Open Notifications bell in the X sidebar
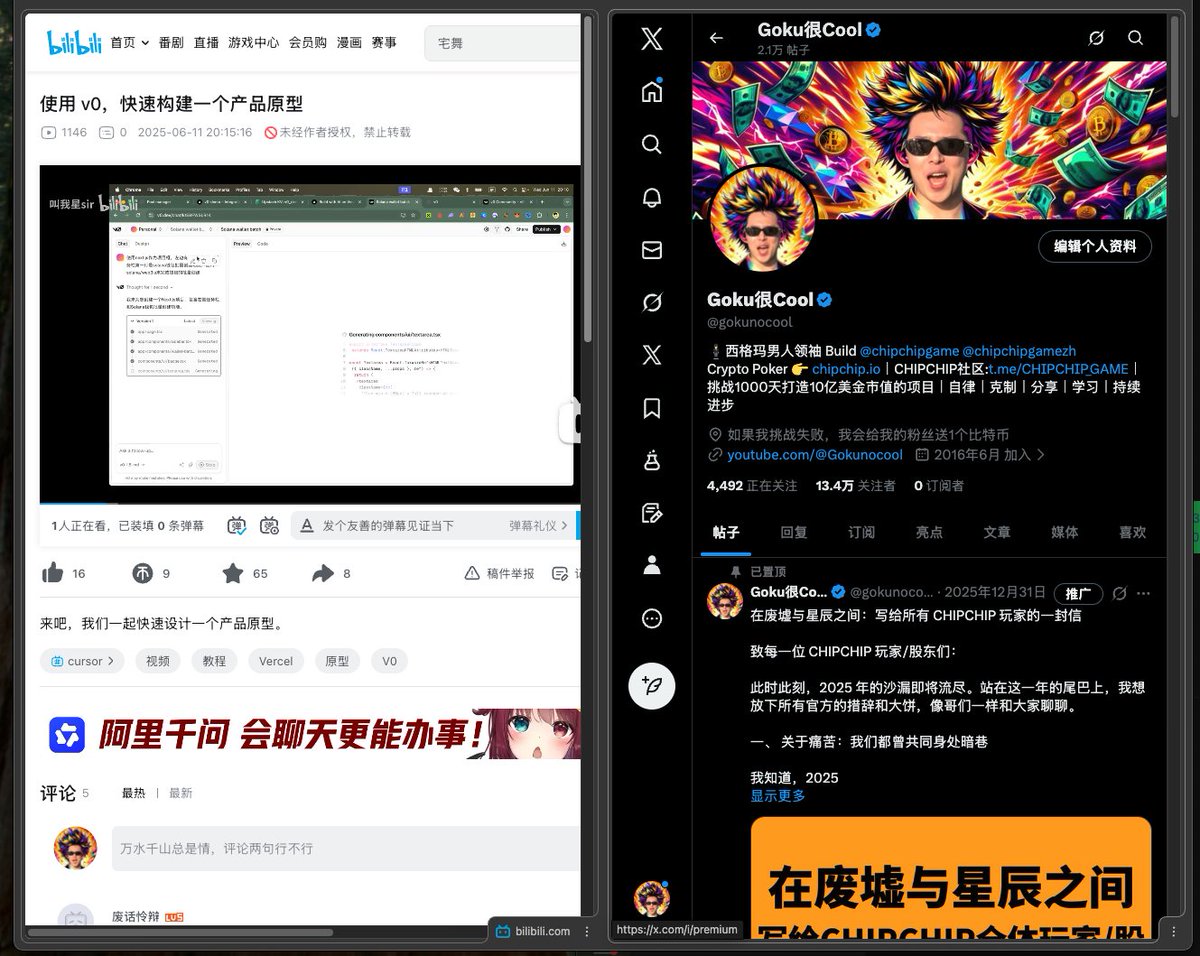This screenshot has width=1200, height=956. (652, 198)
